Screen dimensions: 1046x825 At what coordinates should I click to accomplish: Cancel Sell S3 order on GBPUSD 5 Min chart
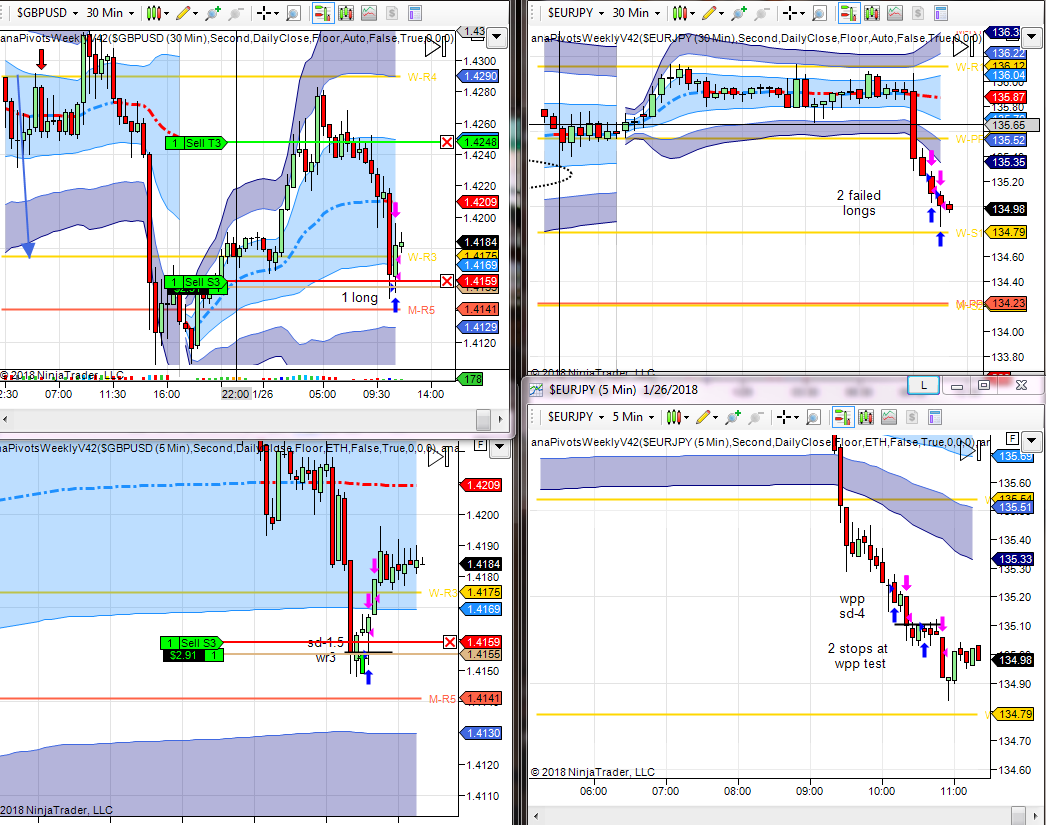coord(450,642)
